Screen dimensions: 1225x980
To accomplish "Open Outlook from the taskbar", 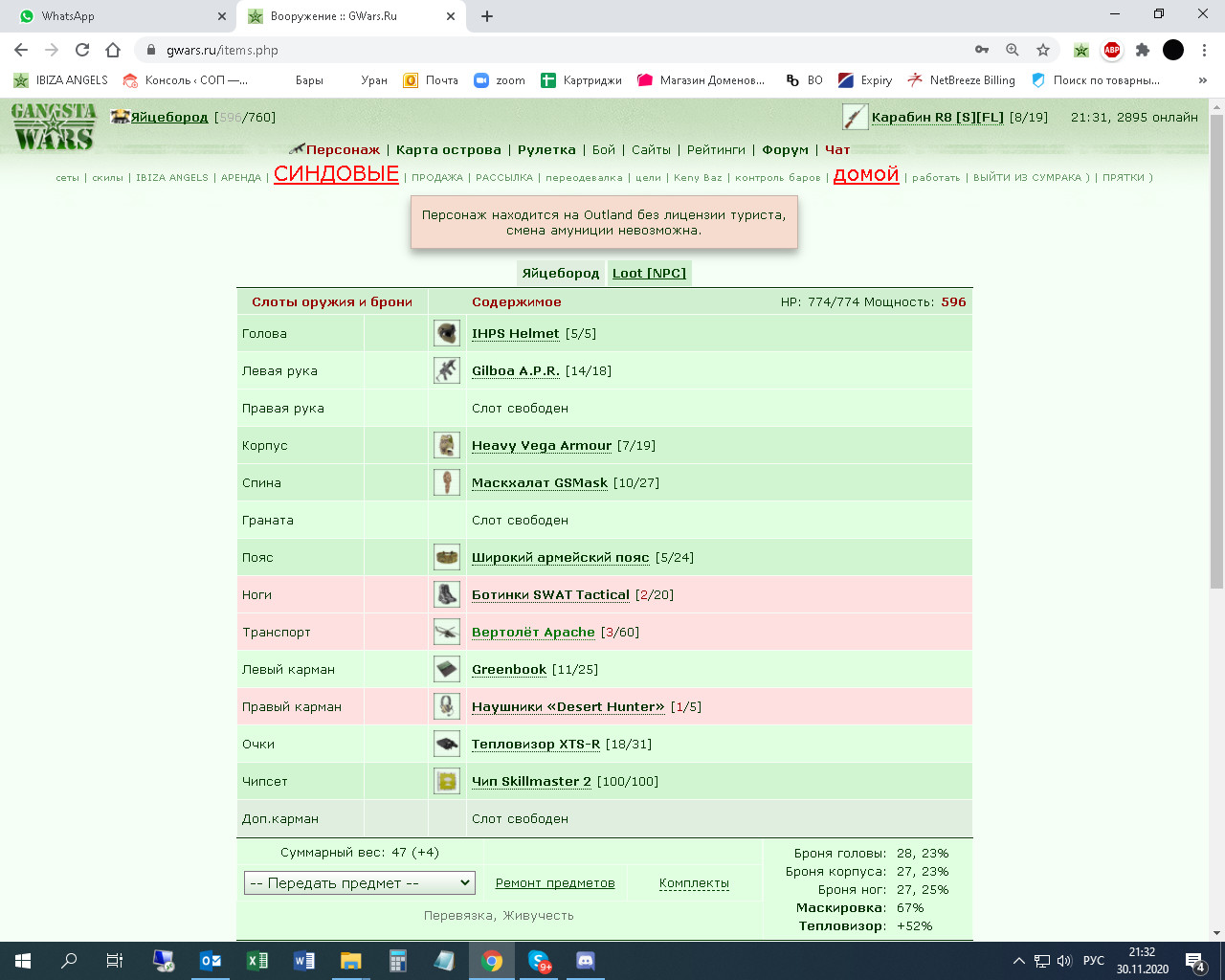I will [x=211, y=961].
